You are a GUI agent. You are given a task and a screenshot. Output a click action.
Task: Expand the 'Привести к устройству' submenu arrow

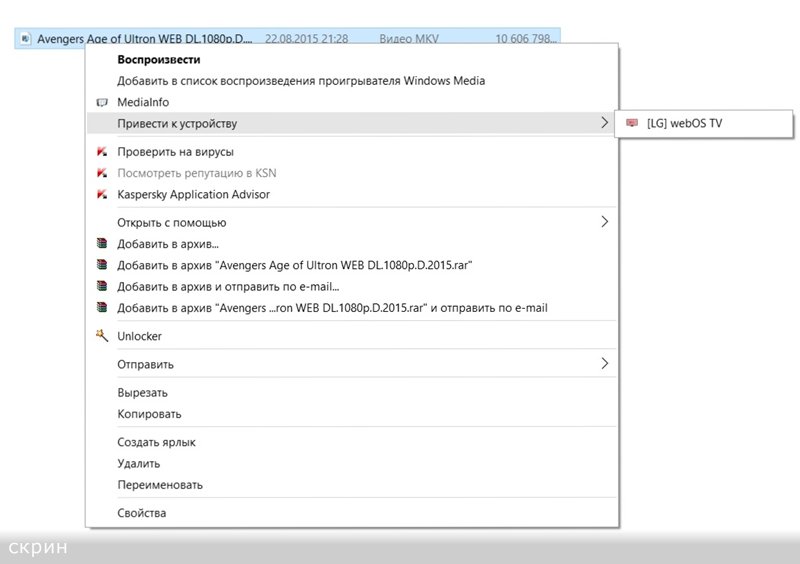tap(604, 123)
